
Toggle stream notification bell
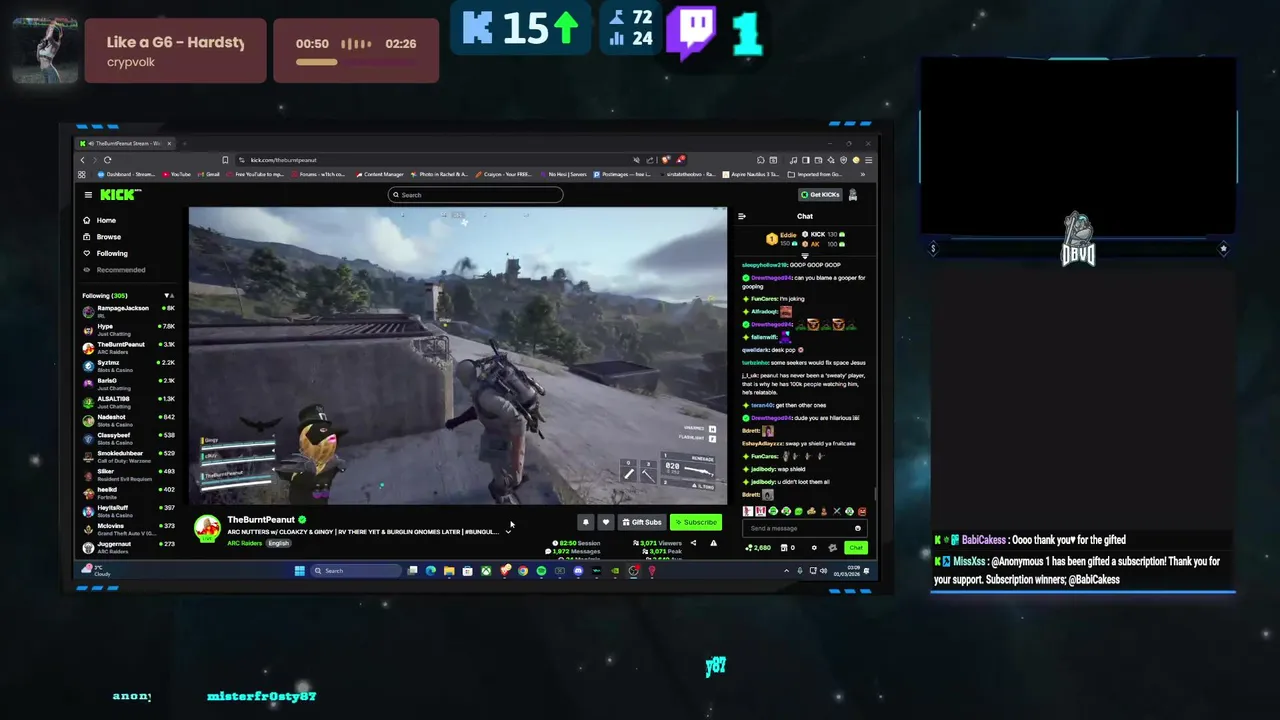(586, 522)
